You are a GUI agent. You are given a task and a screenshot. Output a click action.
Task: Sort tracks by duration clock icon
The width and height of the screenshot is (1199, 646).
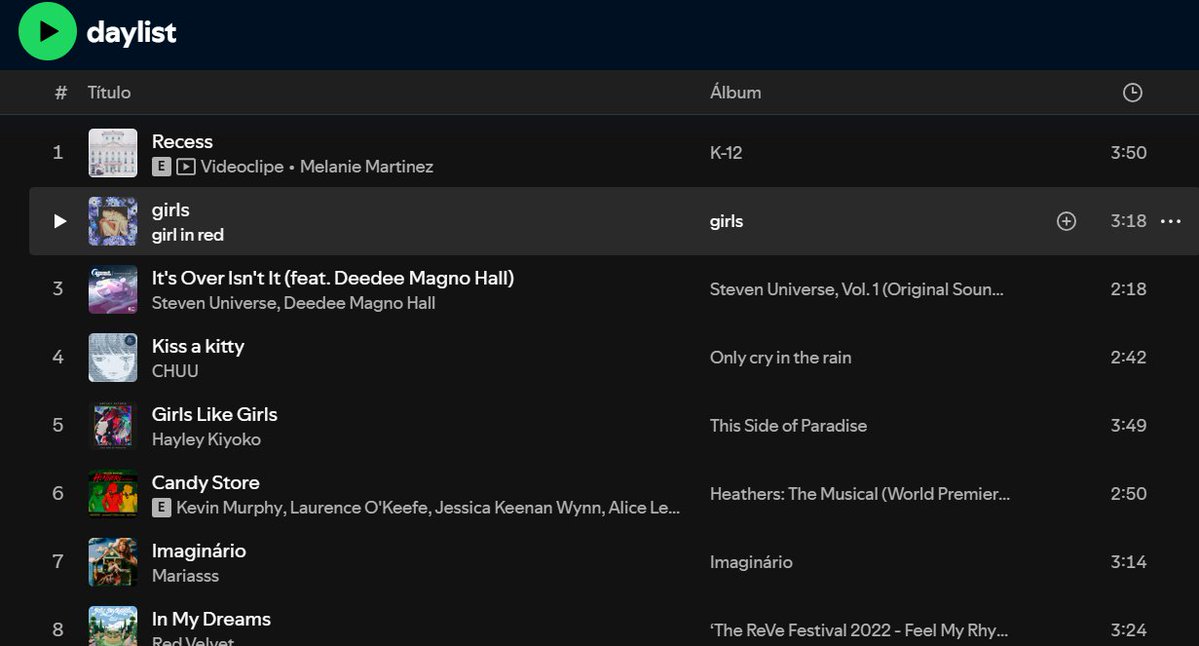(x=1132, y=93)
